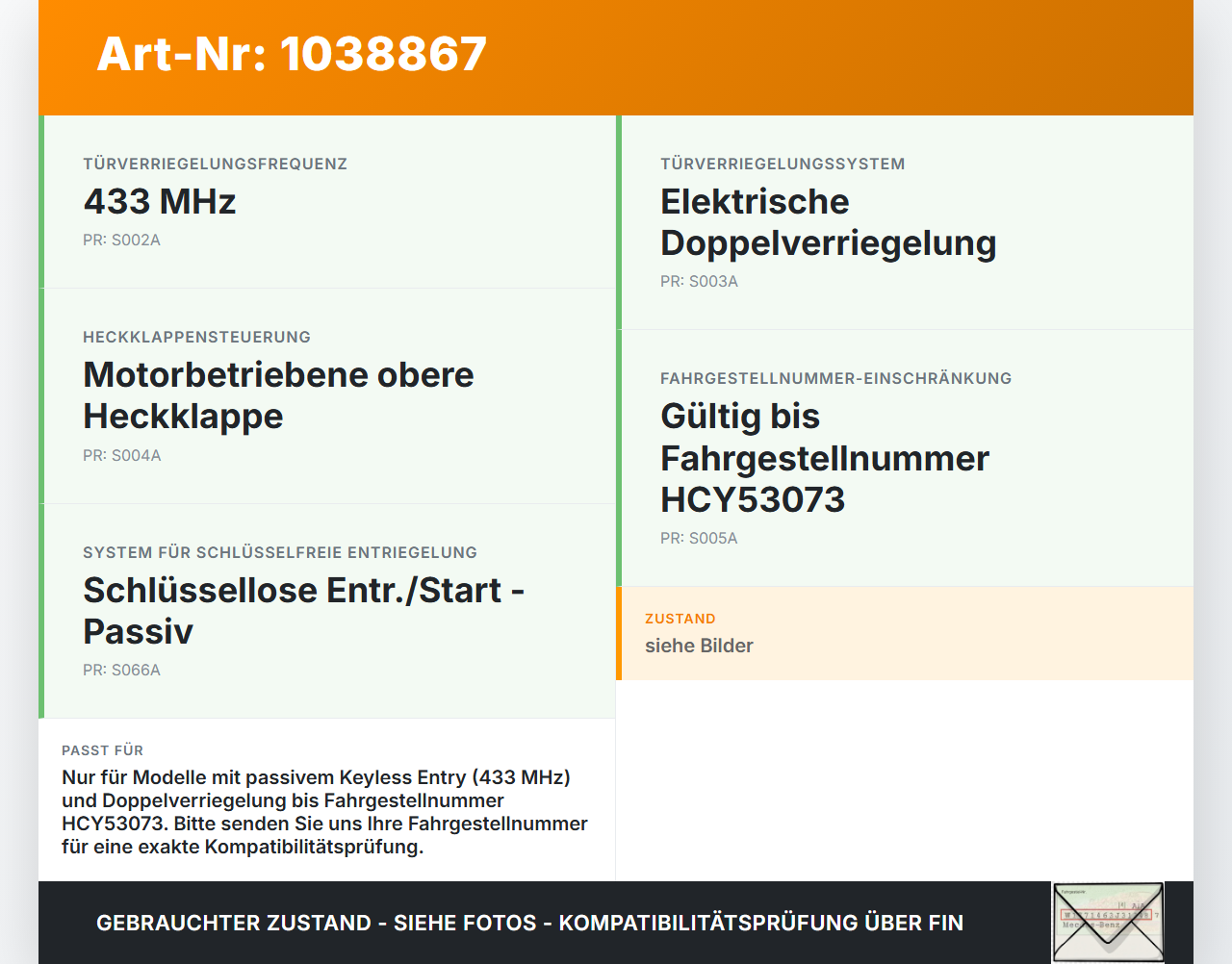Screen dimensions: 1232x964
Task: Click System für schlüsselfreie Entriegelung label
Action: [x=280, y=552]
